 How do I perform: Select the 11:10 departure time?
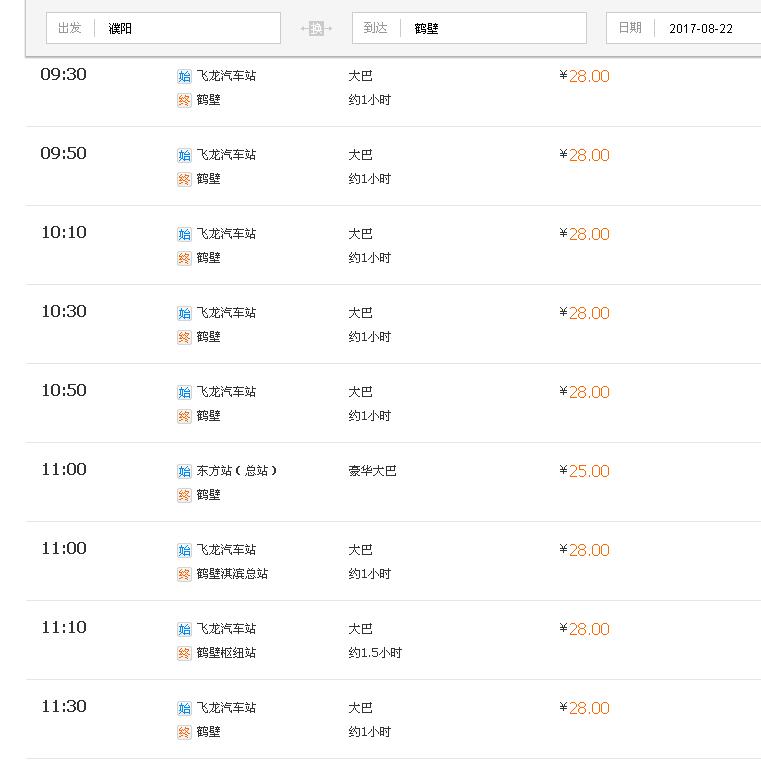[x=63, y=627]
